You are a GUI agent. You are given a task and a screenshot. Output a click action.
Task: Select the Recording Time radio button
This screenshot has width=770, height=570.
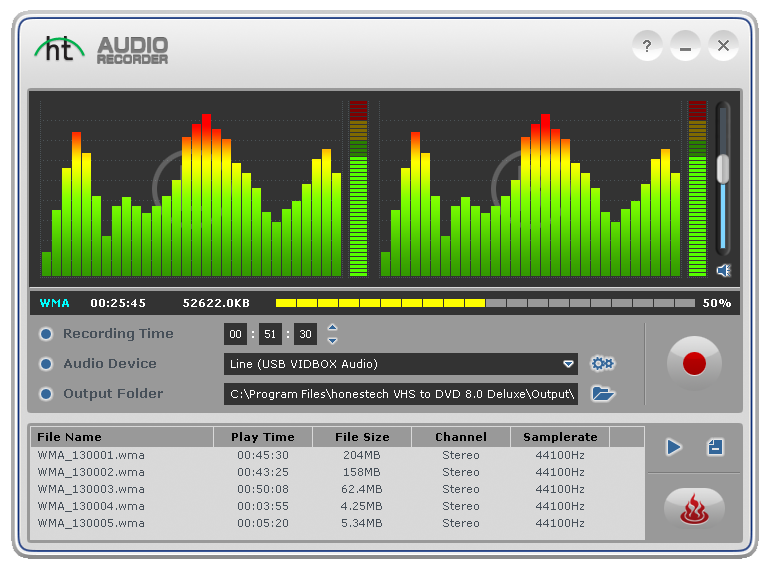click(x=46, y=334)
